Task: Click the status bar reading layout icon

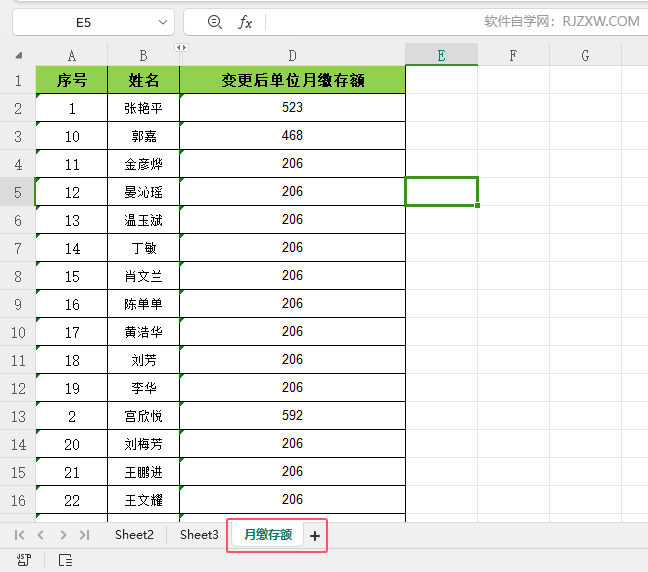Action: point(65,560)
